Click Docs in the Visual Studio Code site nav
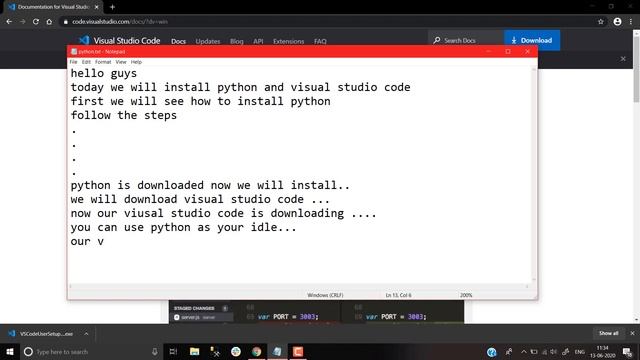Screen dimensions: 640x360 (178, 41)
